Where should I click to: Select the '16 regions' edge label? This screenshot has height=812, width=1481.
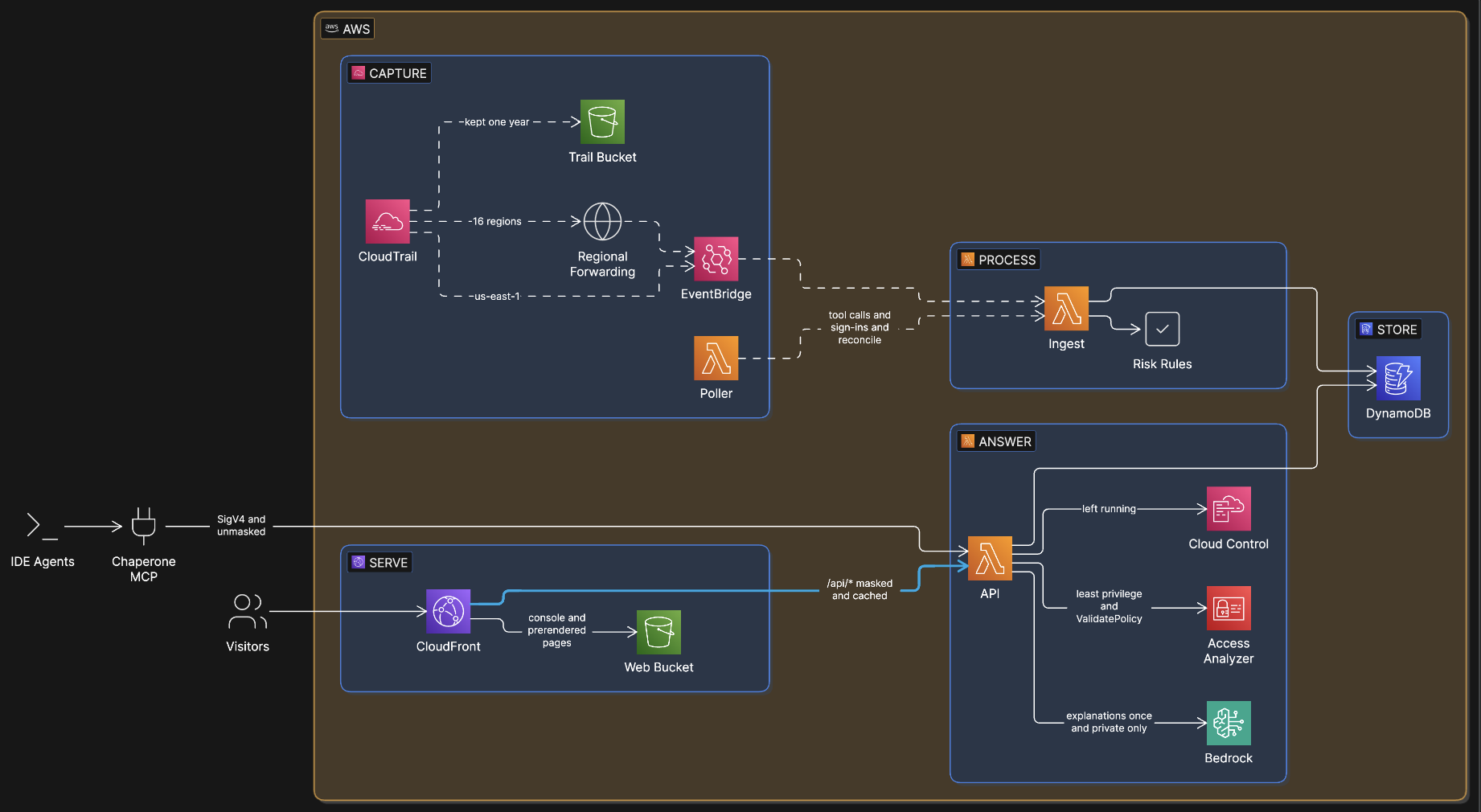point(497,221)
